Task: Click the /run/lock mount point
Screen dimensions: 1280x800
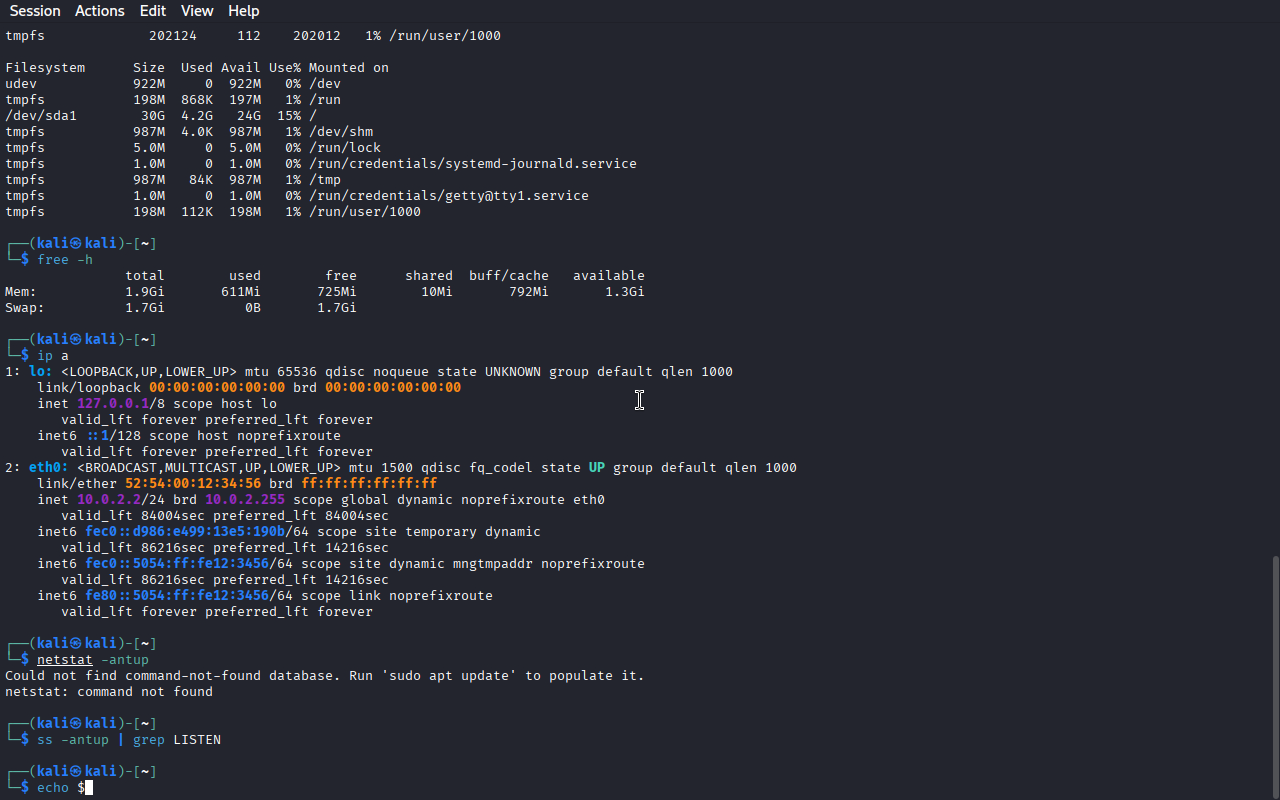Action: pos(345,148)
